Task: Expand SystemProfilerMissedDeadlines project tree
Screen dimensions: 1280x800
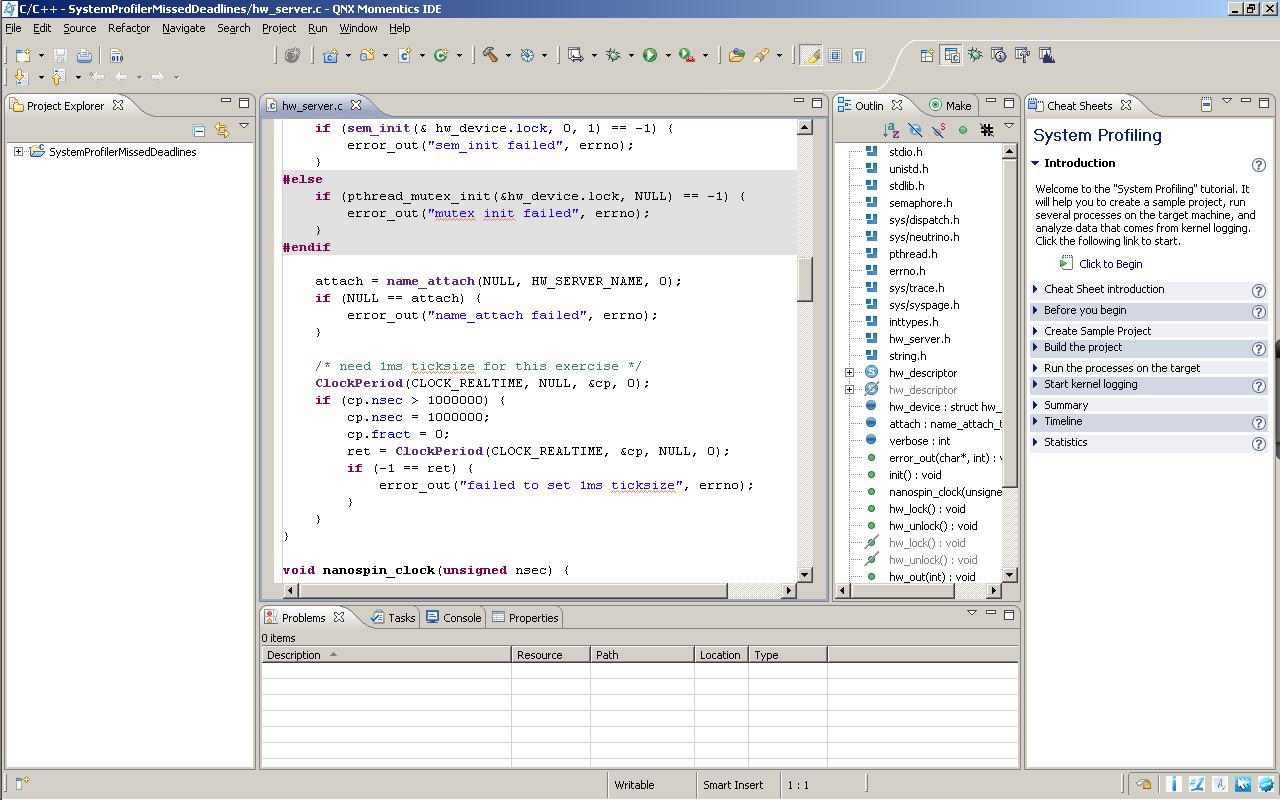Action: (18, 152)
